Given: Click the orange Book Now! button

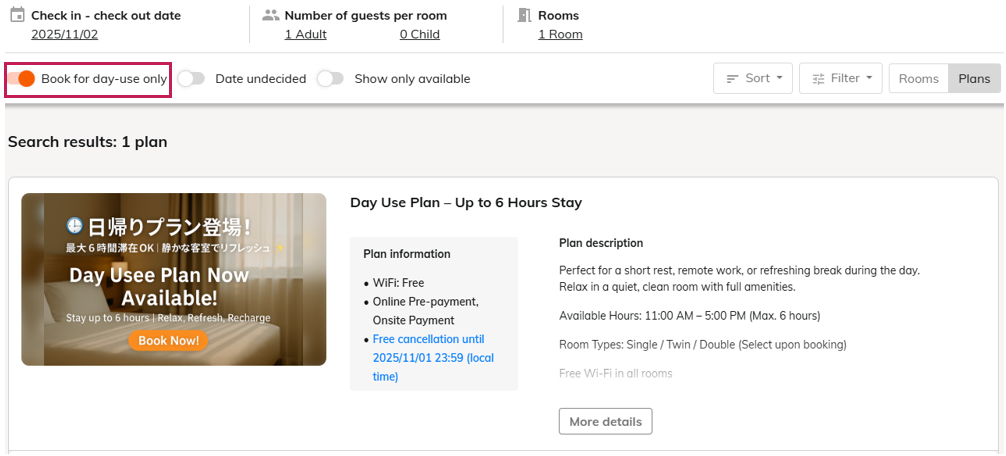Looking at the screenshot, I should coord(168,340).
